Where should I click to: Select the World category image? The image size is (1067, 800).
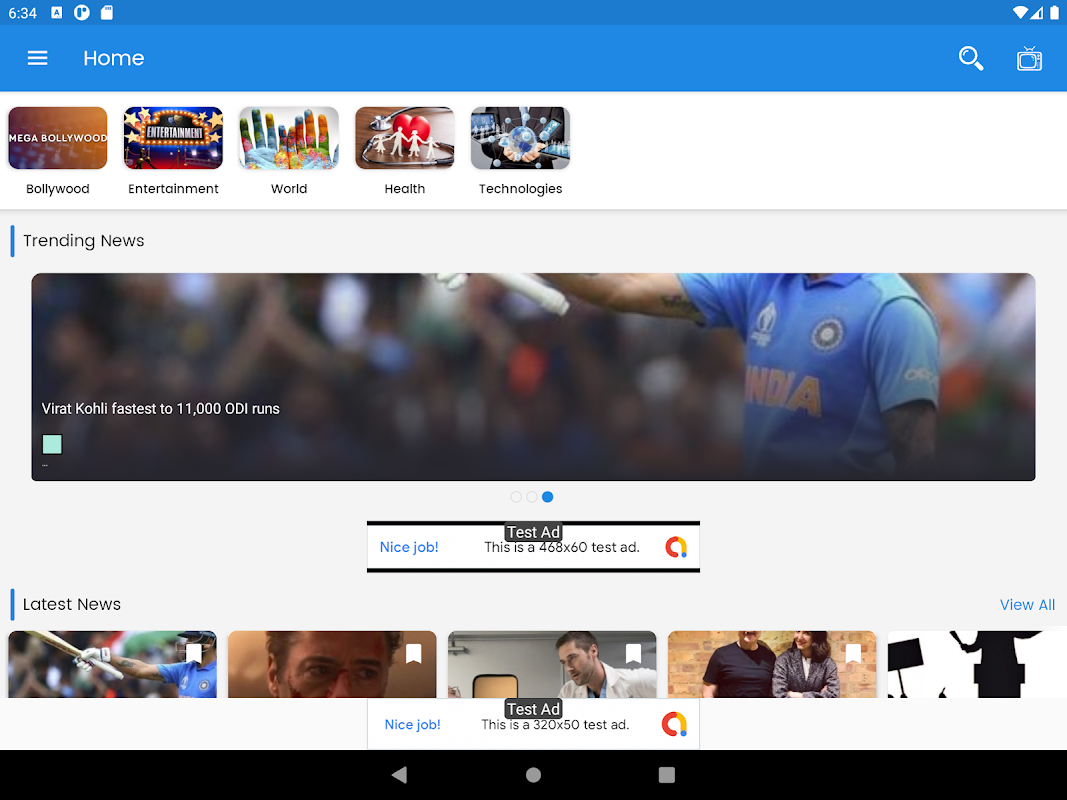pos(289,138)
